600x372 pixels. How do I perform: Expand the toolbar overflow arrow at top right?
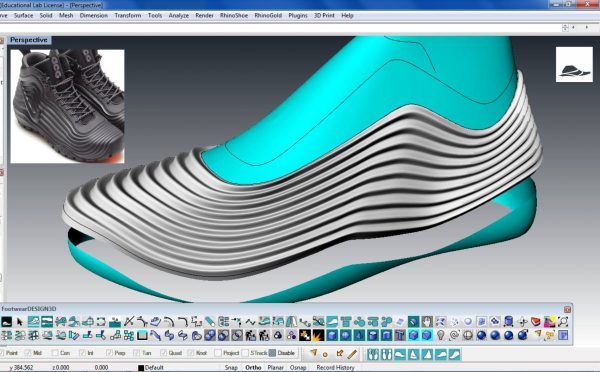click(587, 27)
